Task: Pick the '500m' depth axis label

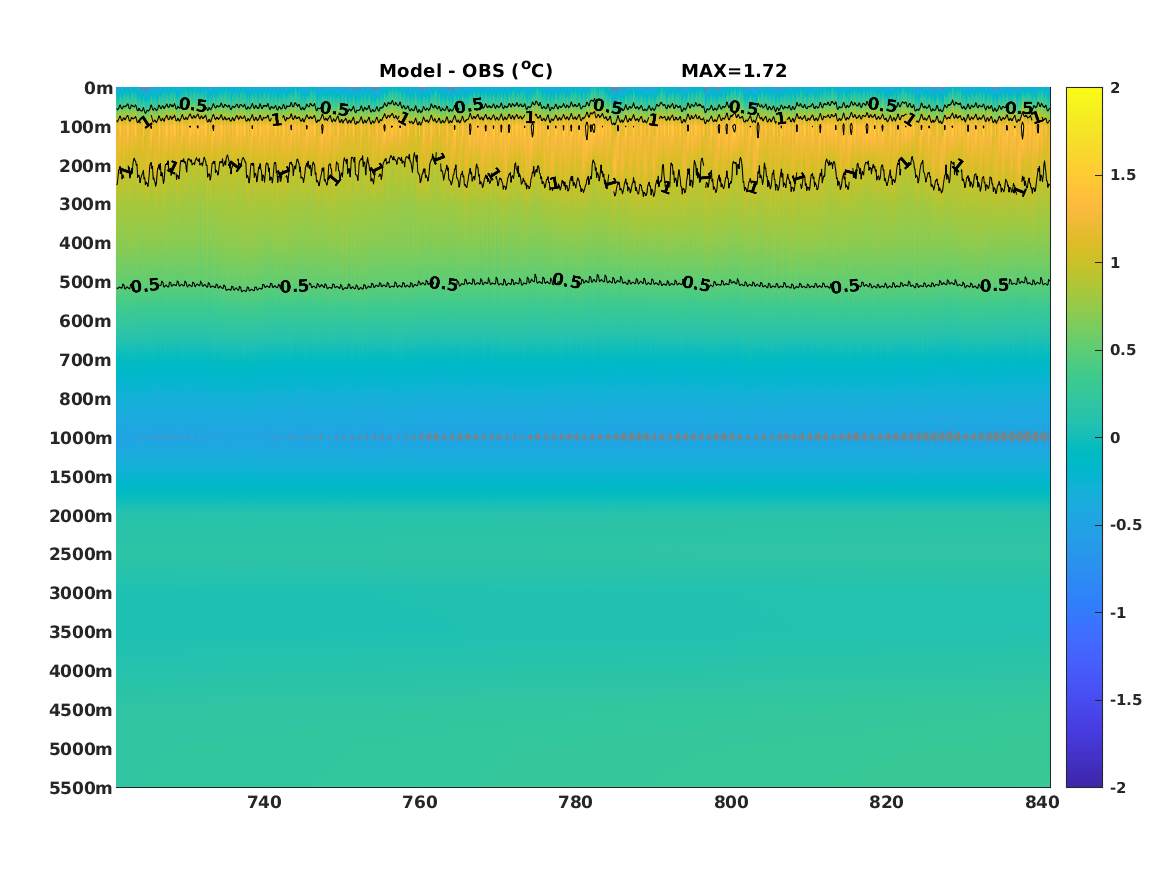Action: [86, 283]
